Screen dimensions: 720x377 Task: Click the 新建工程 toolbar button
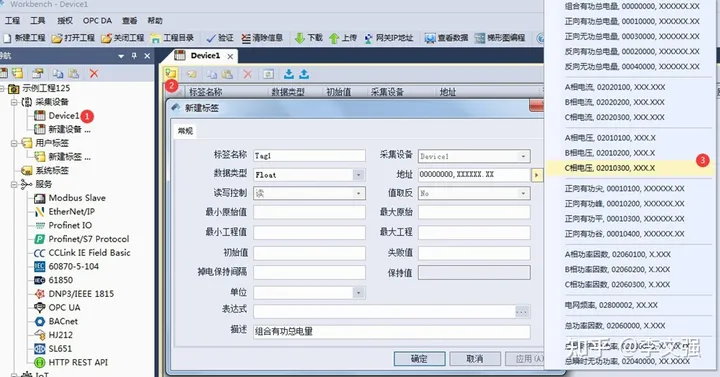[24, 38]
